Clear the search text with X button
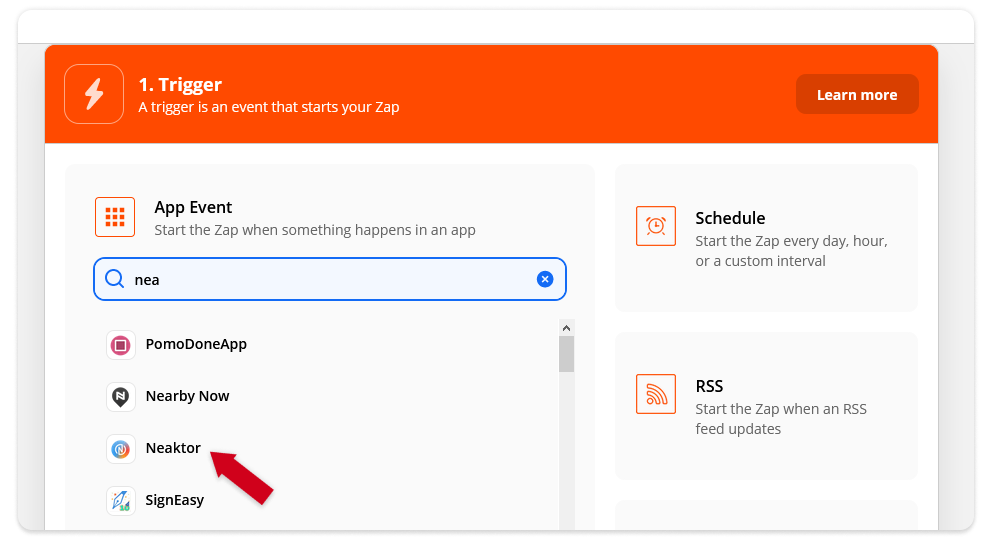The height and width of the screenshot is (545, 990). 545,279
